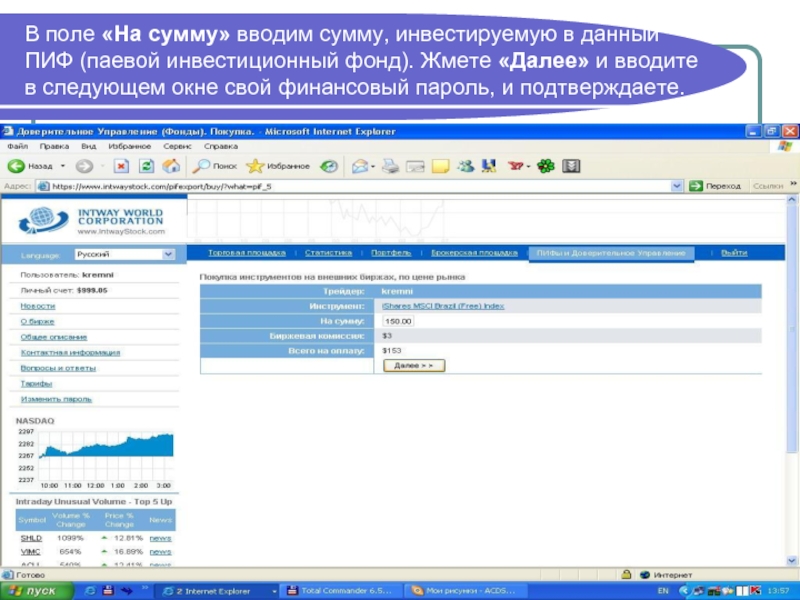Screen dimensions: 800x600
Task: Open the Статистика navigation tab
Action: (x=329, y=253)
